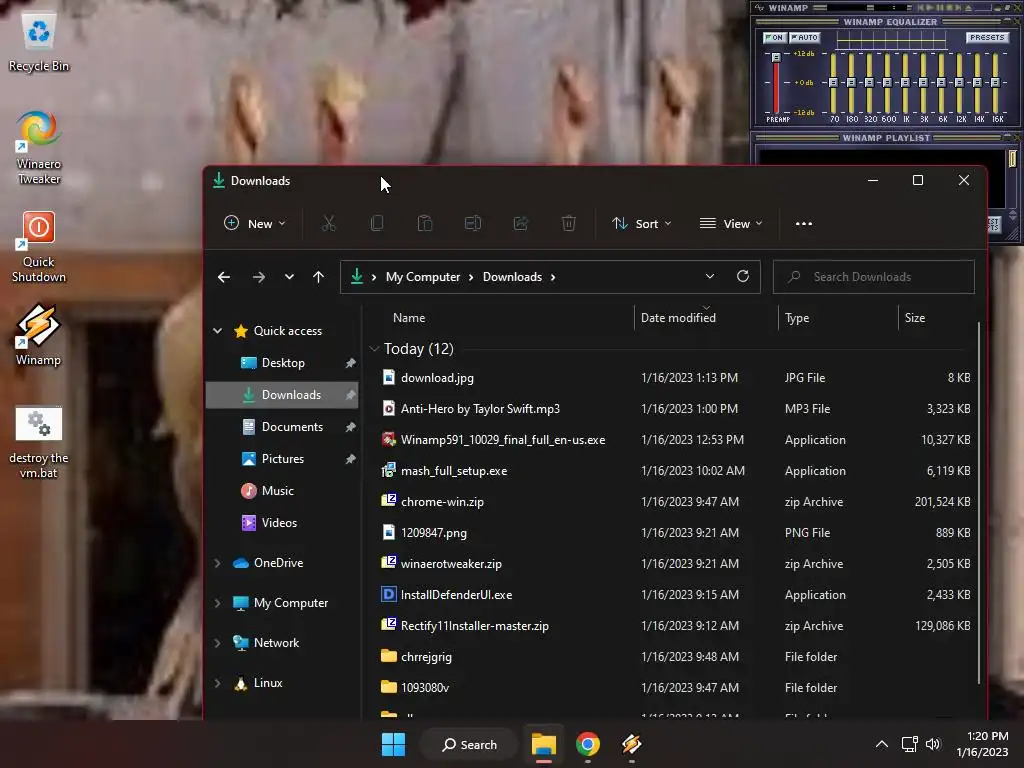Viewport: 1024px width, 768px height.
Task: Open the New dropdown menu
Action: pyautogui.click(x=255, y=223)
